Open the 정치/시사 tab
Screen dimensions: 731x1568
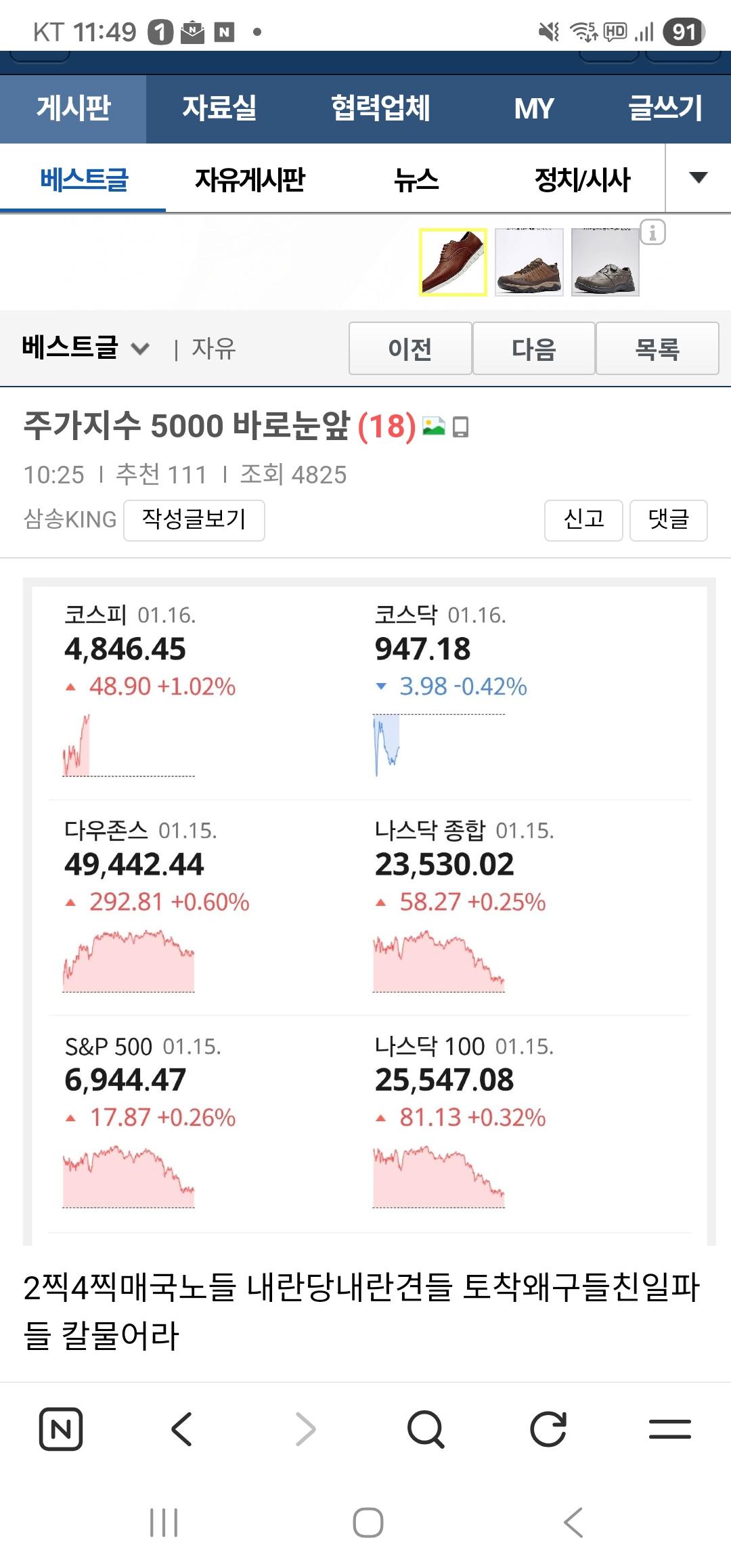click(582, 179)
